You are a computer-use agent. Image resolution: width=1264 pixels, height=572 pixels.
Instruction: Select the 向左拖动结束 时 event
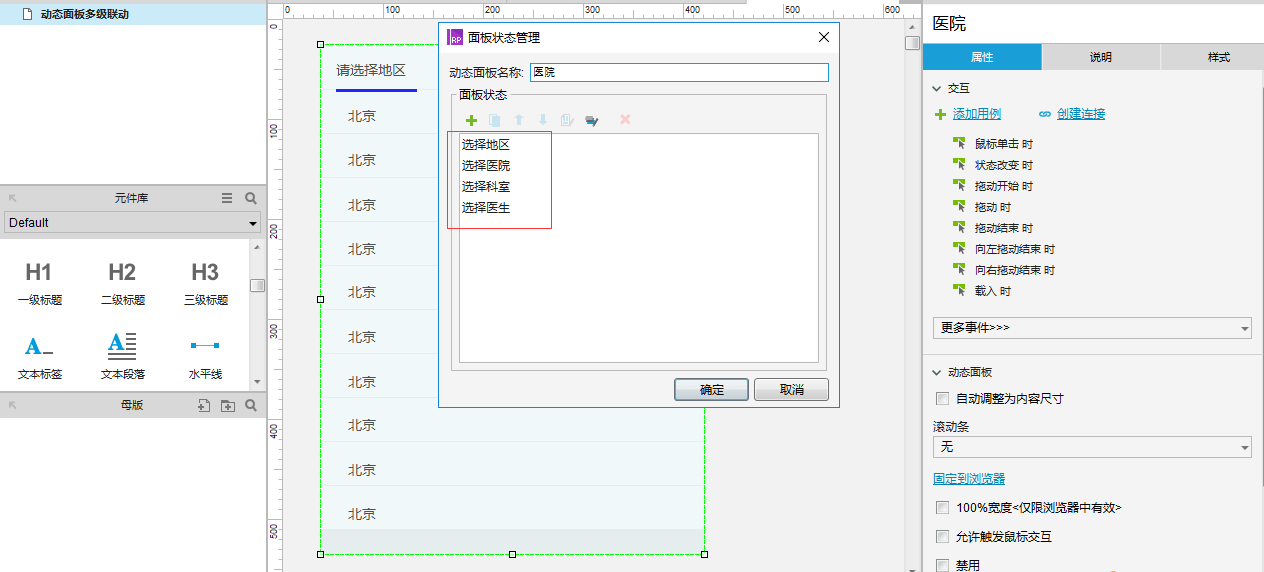coord(1015,249)
